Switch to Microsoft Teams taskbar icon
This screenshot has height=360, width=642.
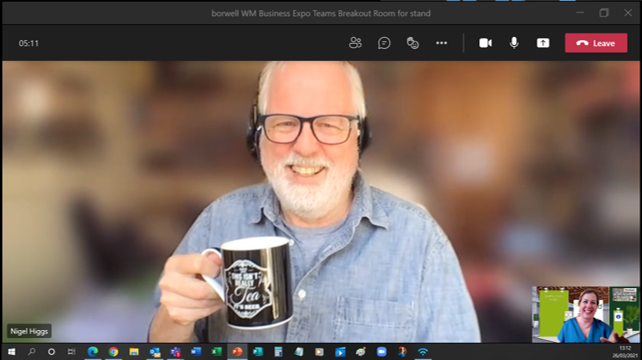(175, 352)
